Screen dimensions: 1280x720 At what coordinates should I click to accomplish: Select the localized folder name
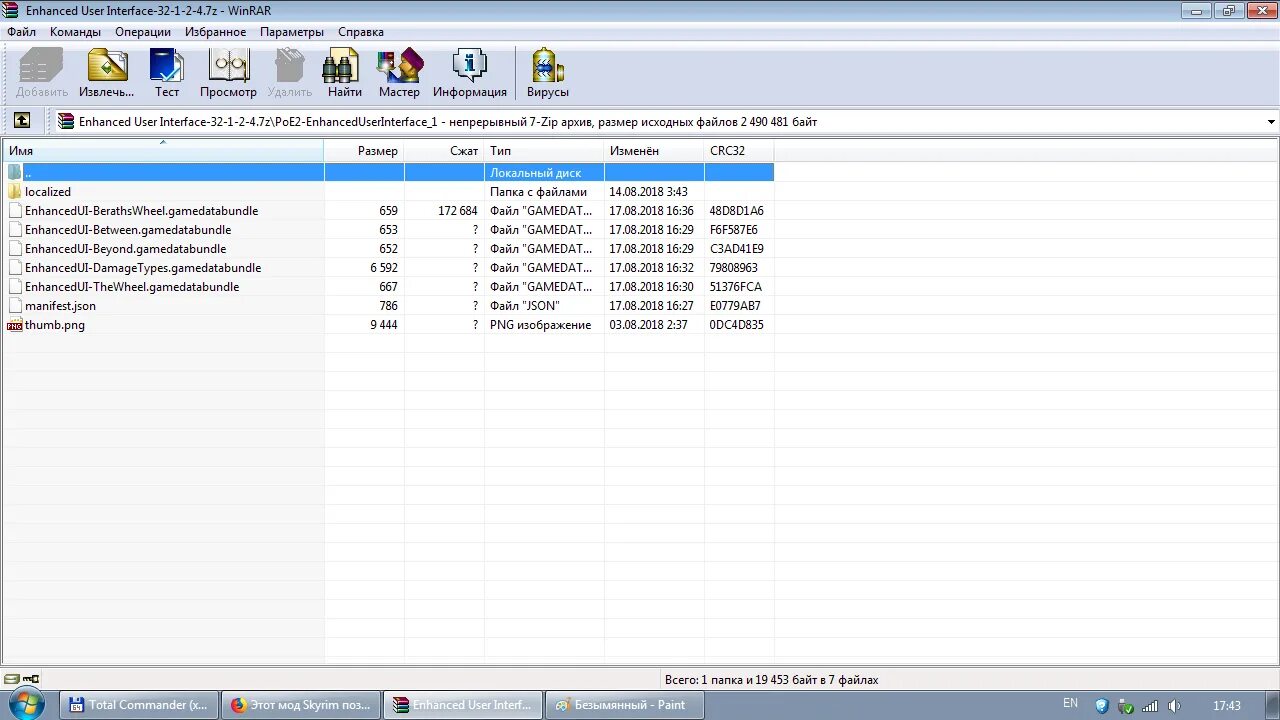(x=48, y=192)
